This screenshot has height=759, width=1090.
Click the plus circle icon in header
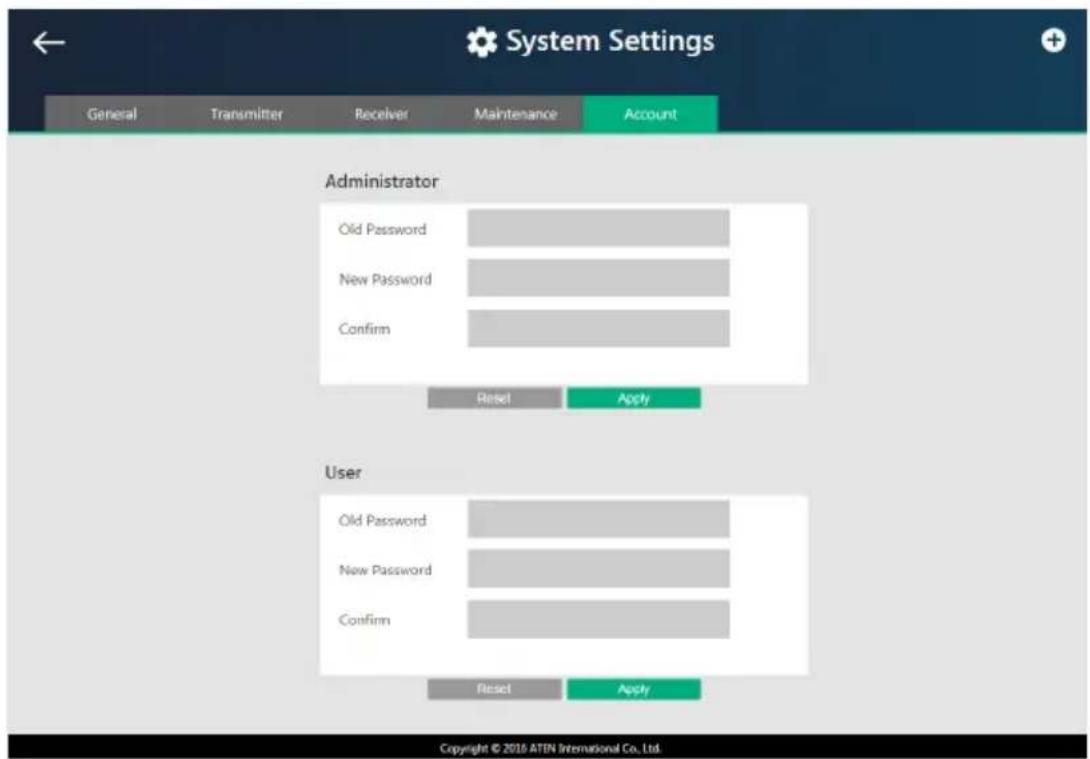click(x=1053, y=41)
